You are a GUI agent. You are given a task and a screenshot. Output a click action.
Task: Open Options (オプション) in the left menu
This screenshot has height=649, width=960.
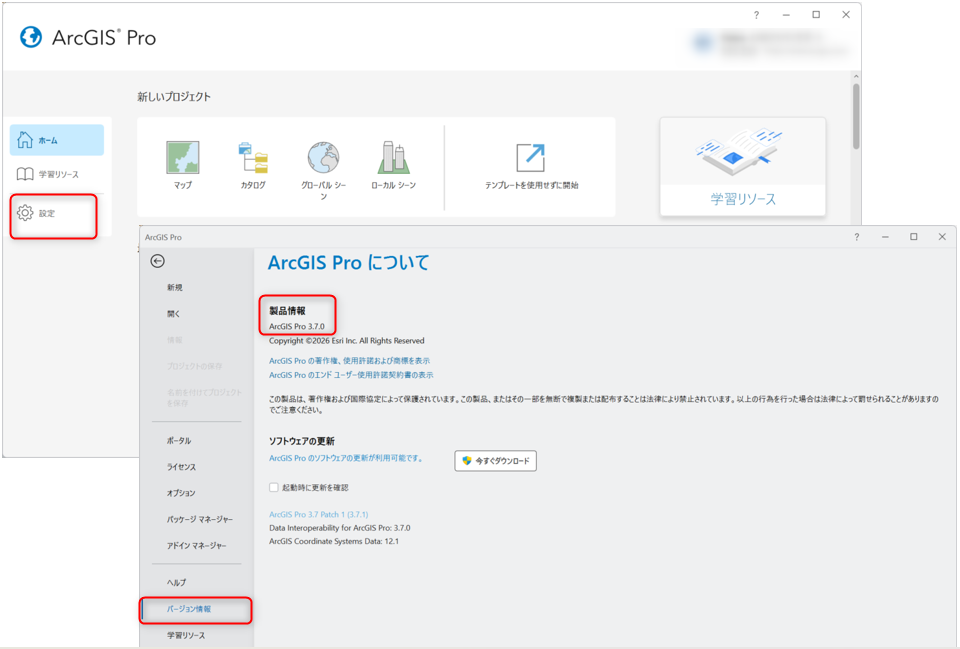pyautogui.click(x=181, y=493)
